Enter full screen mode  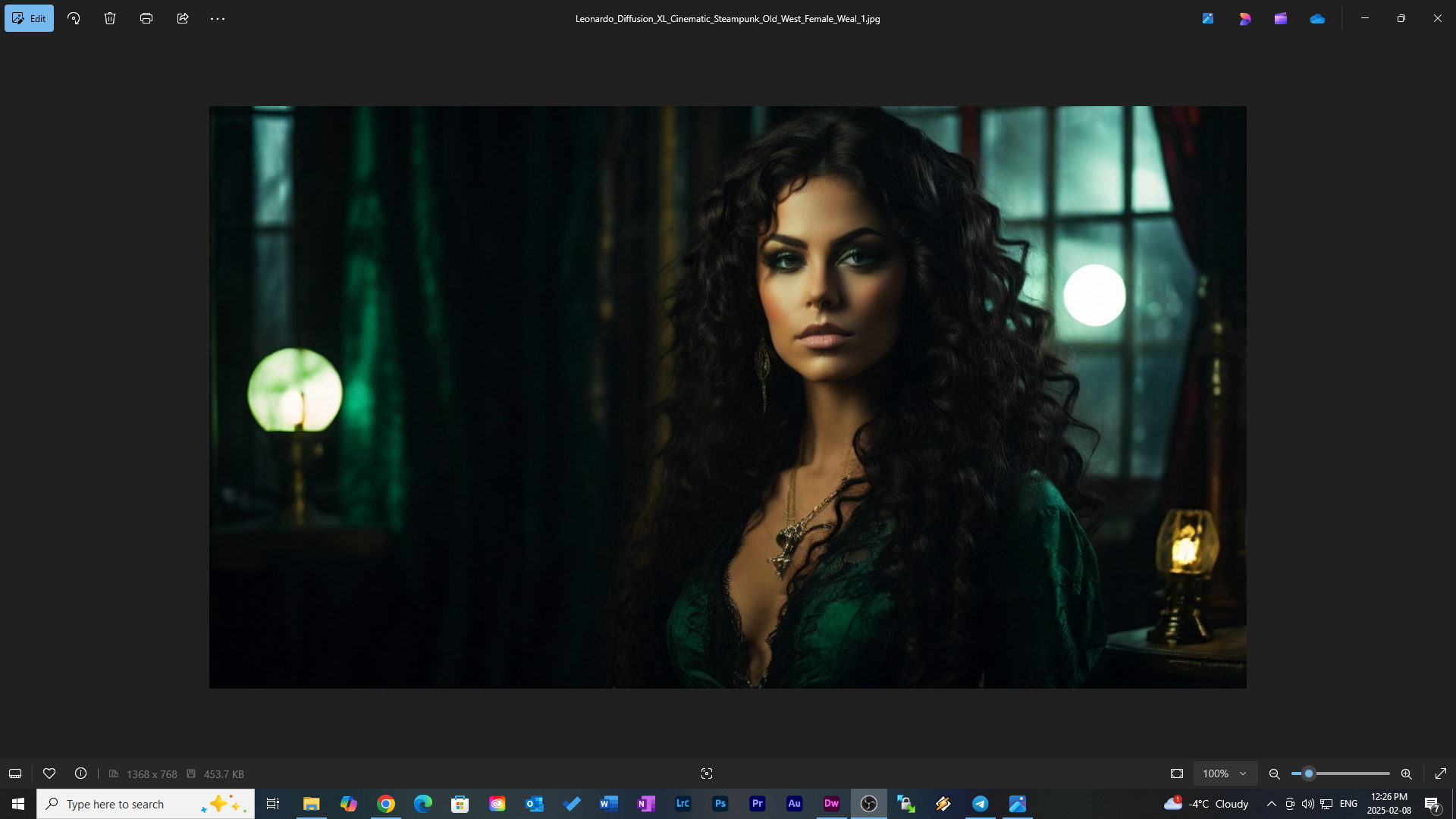(1441, 773)
